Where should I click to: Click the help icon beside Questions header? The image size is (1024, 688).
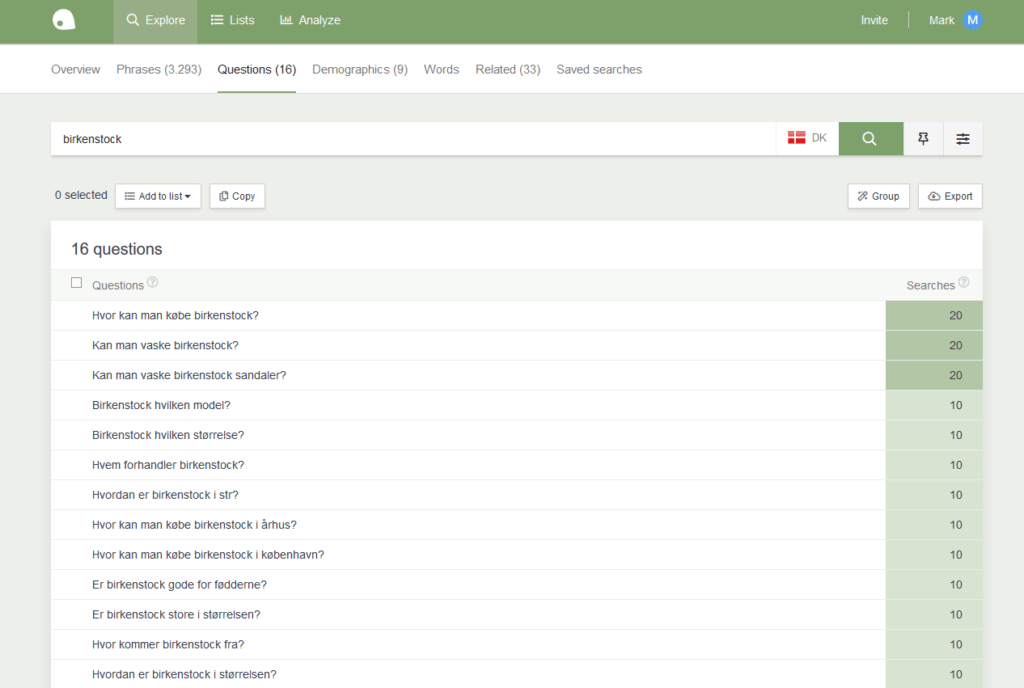pyautogui.click(x=152, y=282)
